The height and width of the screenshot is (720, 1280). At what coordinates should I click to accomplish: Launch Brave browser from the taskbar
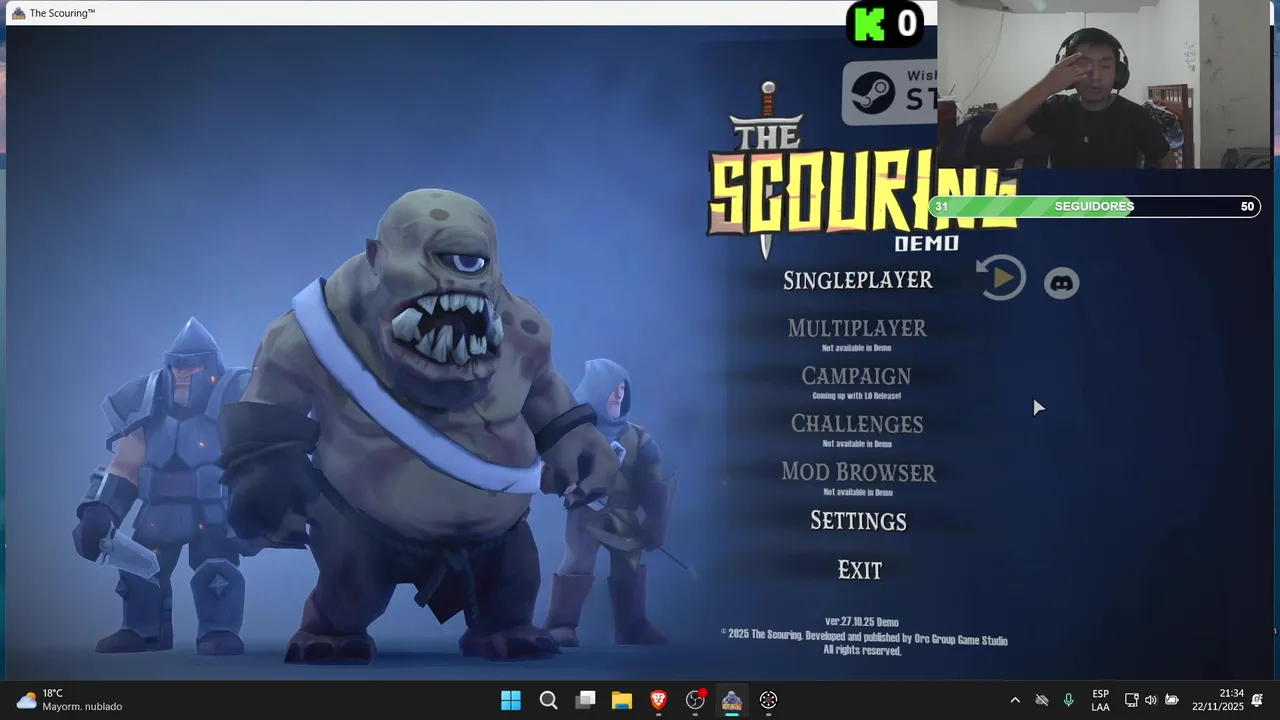658,700
